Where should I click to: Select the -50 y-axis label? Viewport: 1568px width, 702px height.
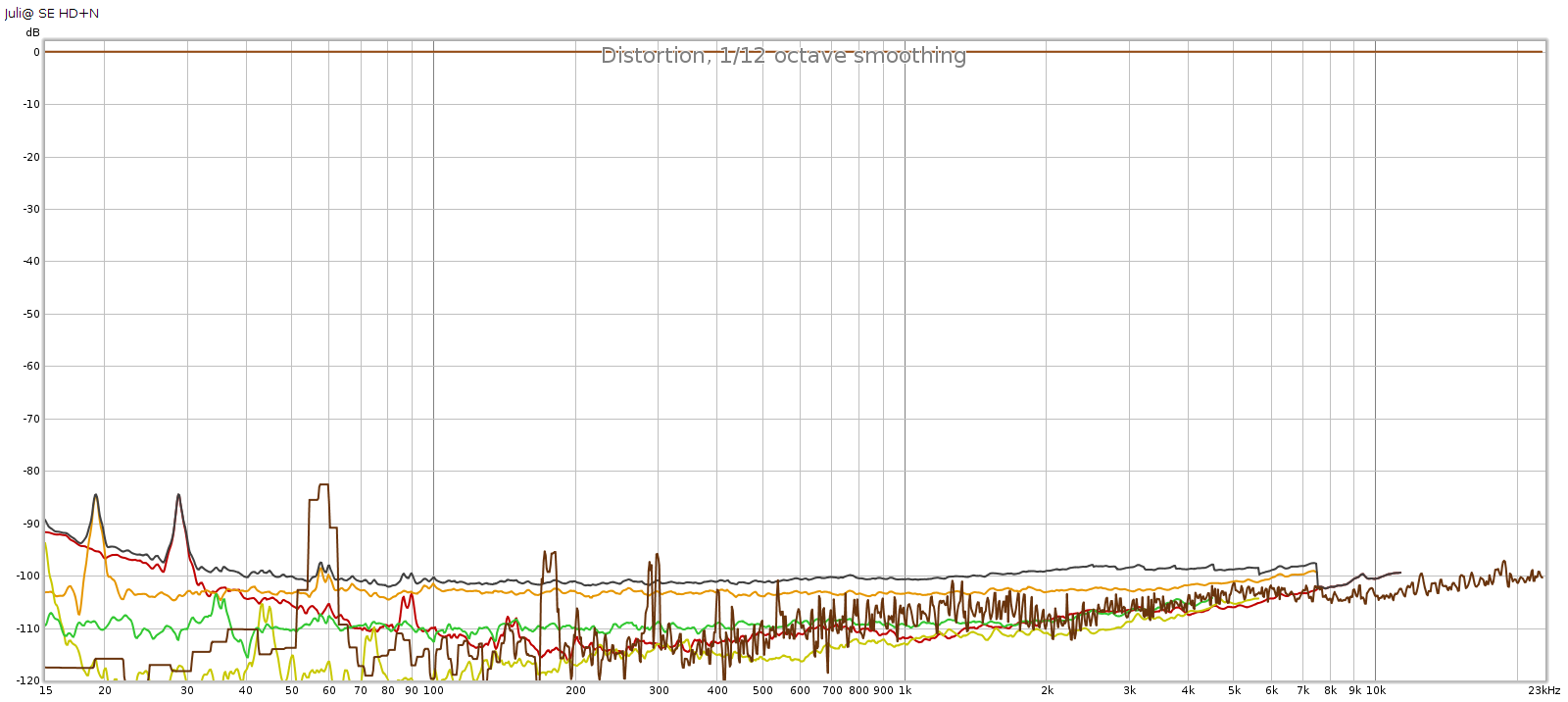point(31,314)
